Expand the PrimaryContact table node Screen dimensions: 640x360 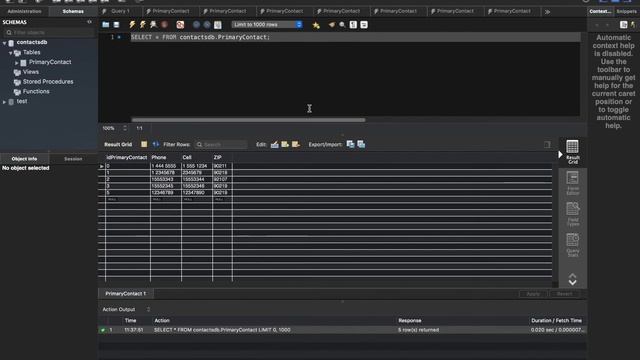click(x=16, y=62)
